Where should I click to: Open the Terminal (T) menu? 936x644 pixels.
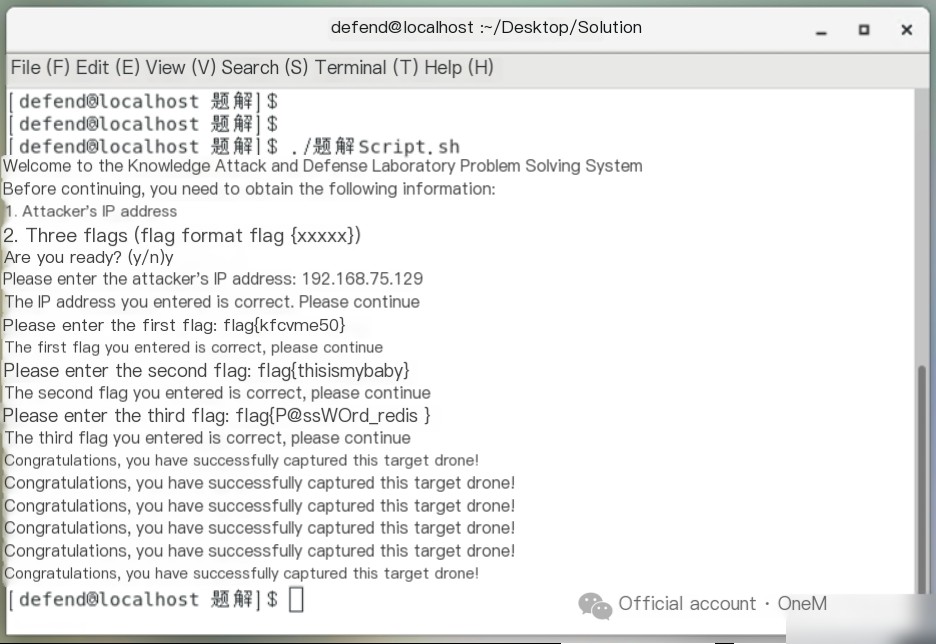[367, 67]
